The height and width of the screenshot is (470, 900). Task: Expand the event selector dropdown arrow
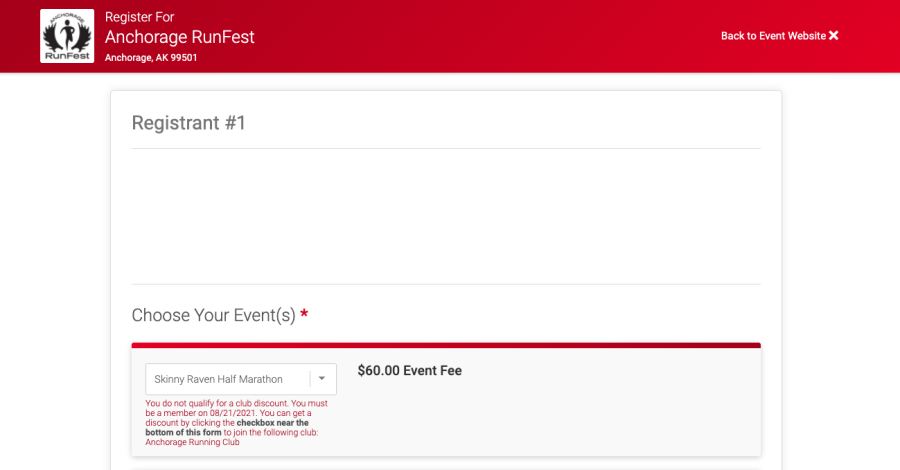[322, 379]
